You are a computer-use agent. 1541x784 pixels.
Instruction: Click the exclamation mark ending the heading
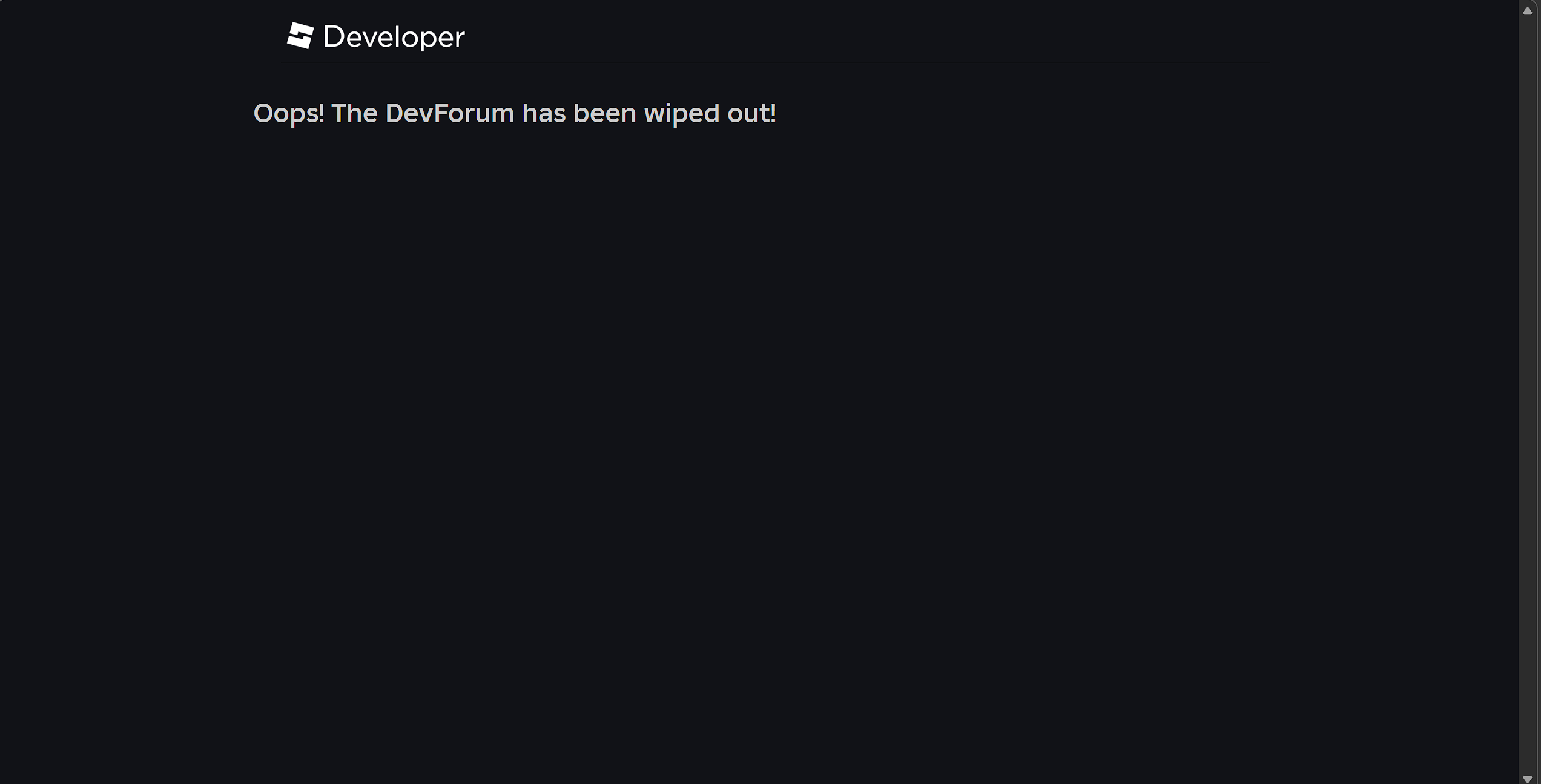click(773, 114)
